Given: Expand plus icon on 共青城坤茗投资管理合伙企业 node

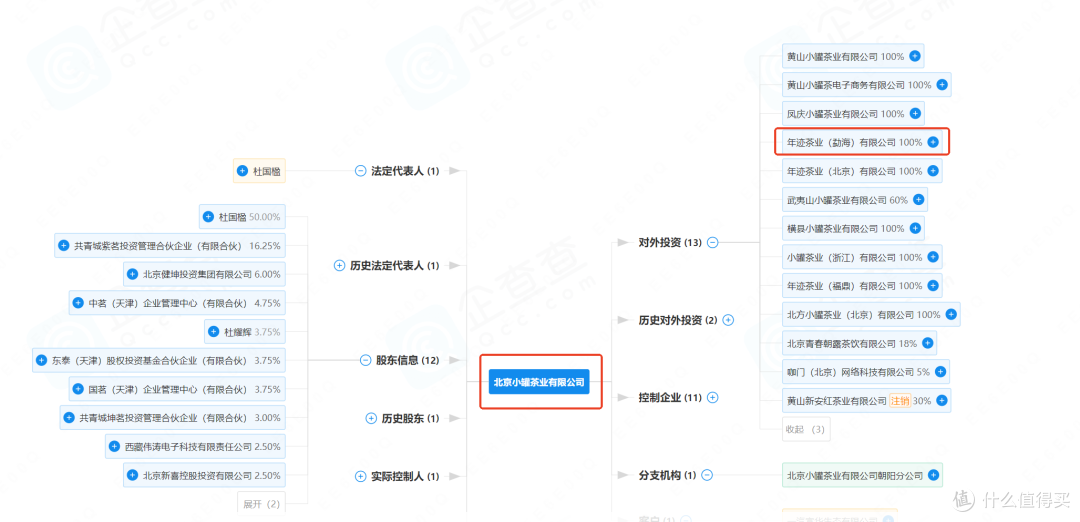Looking at the screenshot, I should [69, 417].
